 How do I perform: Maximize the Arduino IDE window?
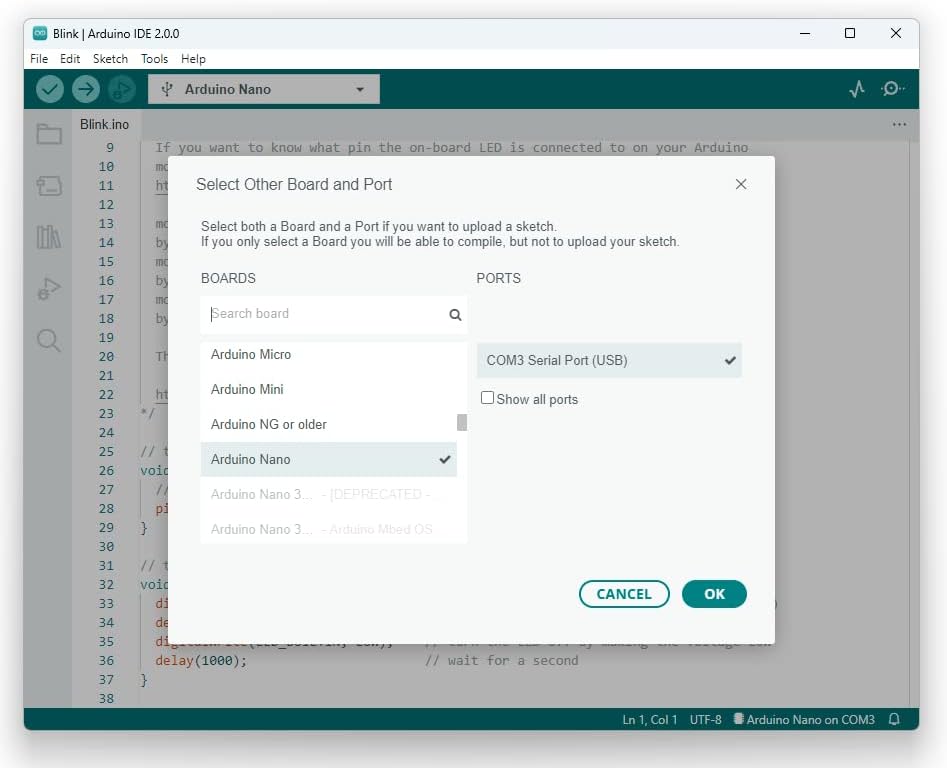pyautogui.click(x=850, y=33)
